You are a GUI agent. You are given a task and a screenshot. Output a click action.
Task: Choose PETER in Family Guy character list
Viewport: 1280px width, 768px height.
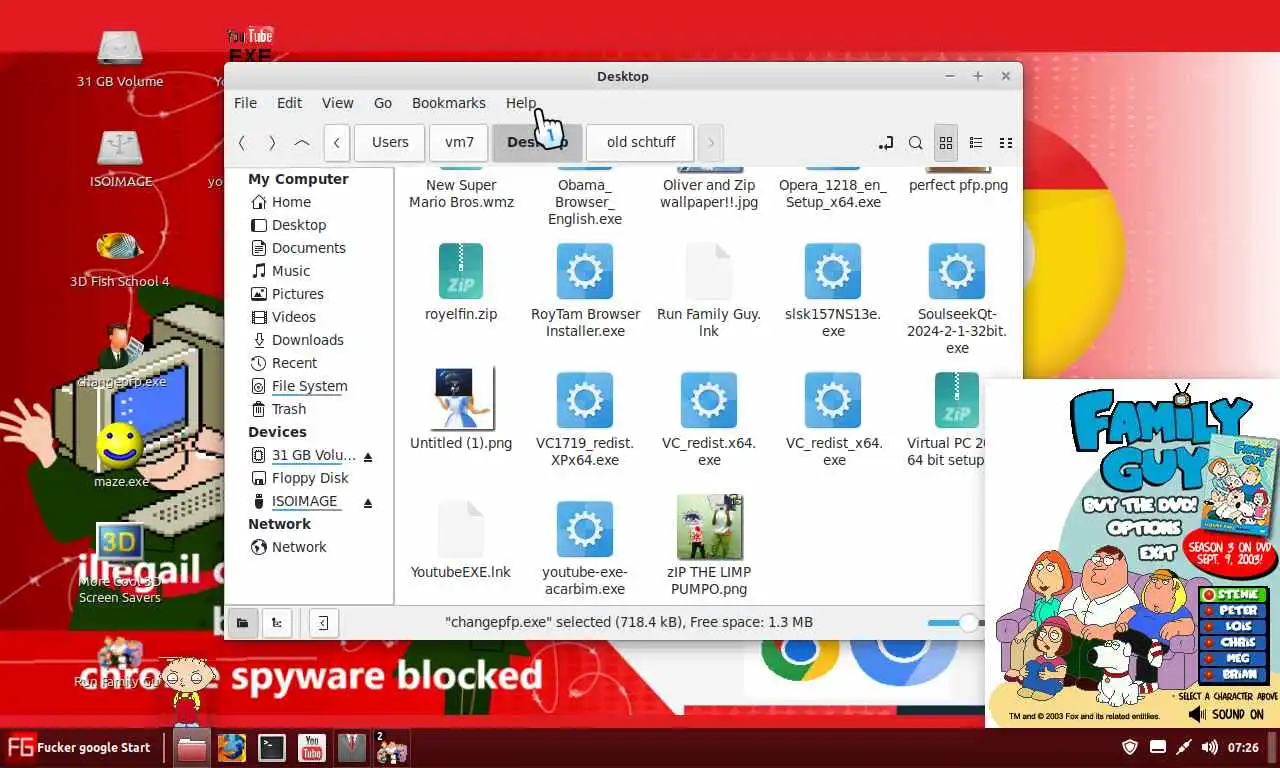click(x=1235, y=610)
